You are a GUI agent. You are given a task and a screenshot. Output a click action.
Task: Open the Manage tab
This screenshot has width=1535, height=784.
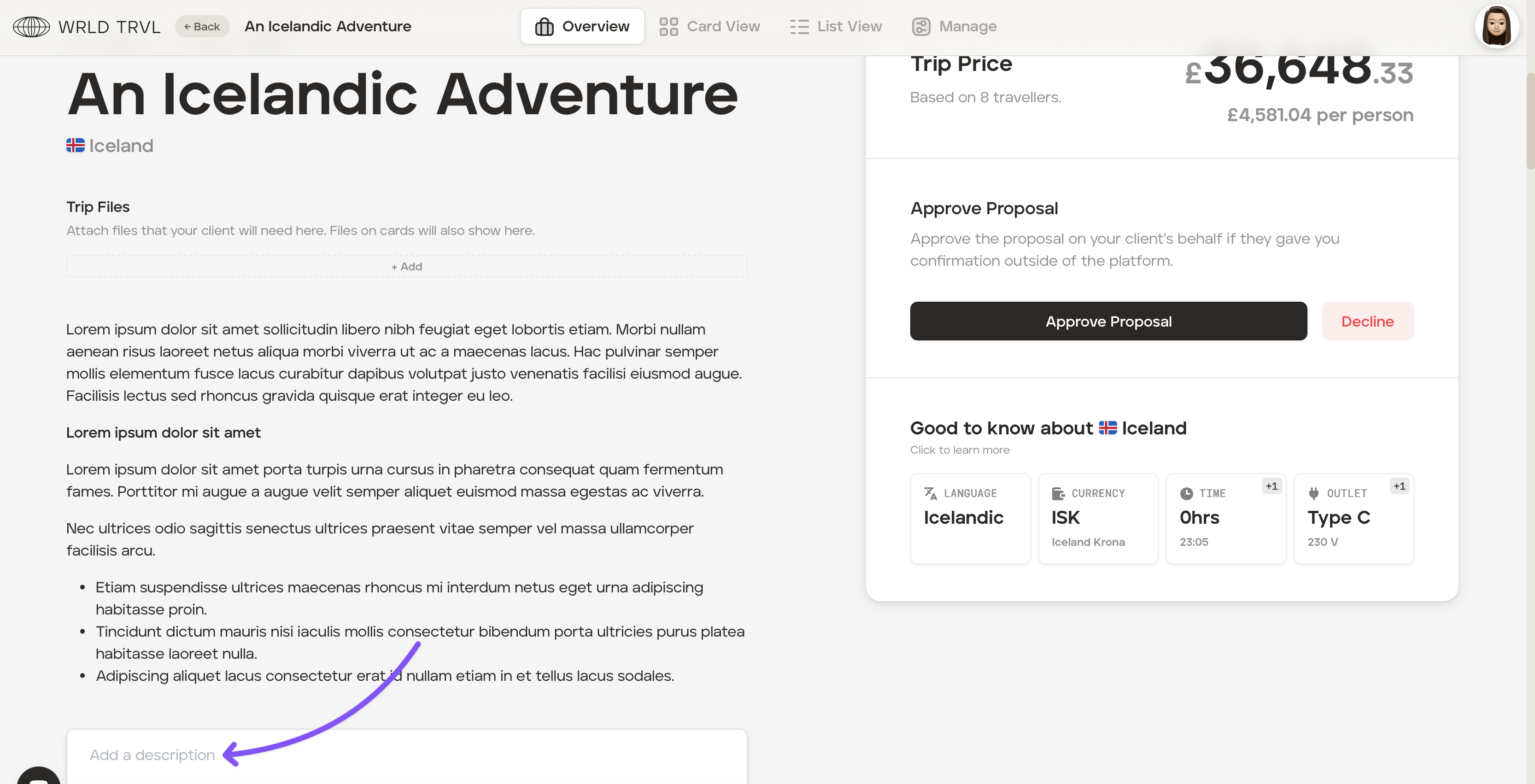[954, 27]
